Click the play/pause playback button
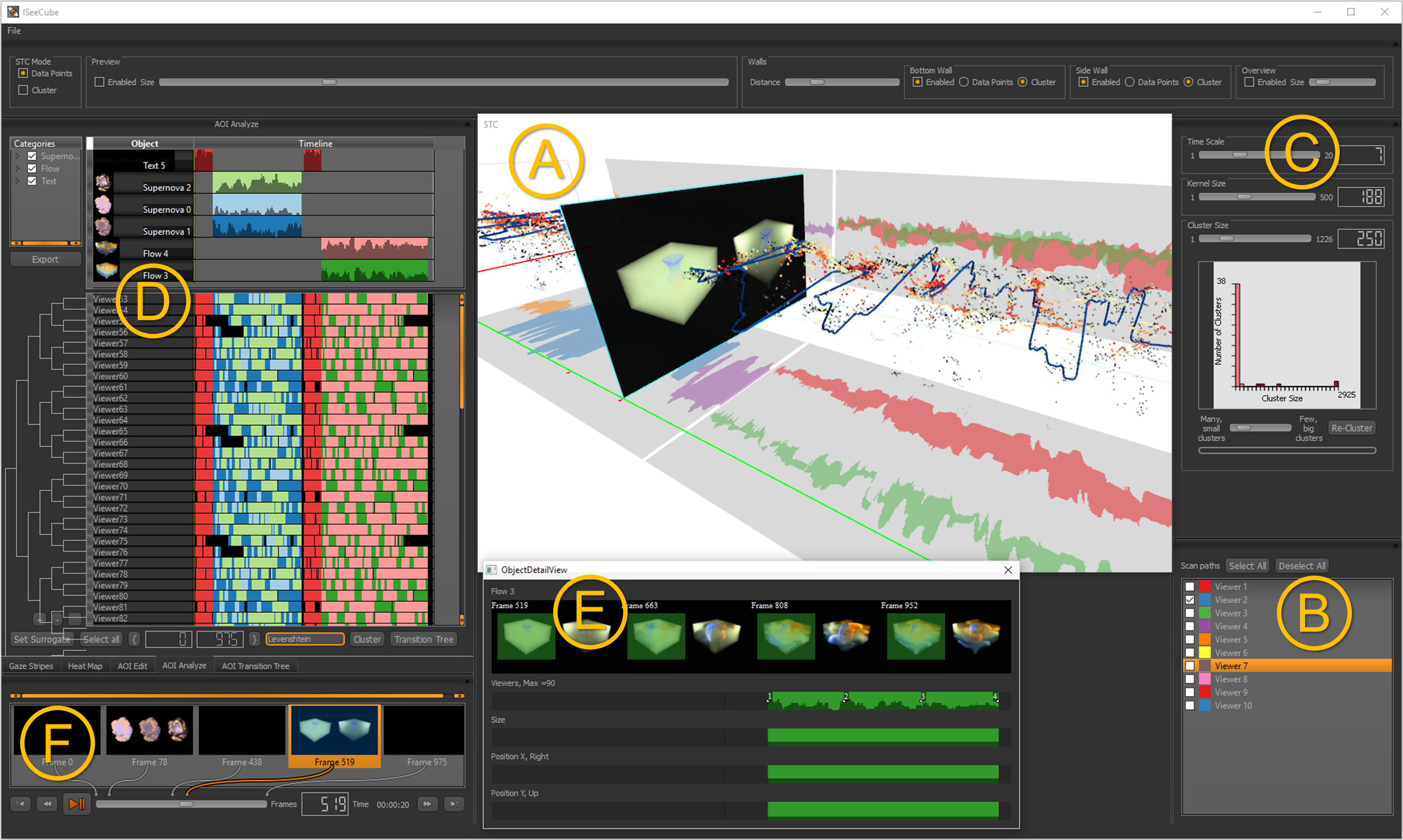The width and height of the screenshot is (1403, 840). pos(77,804)
